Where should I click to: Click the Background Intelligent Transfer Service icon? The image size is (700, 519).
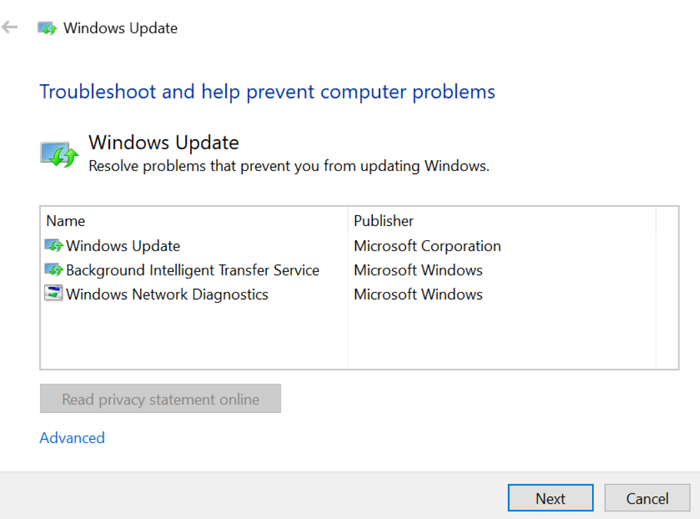[53, 270]
